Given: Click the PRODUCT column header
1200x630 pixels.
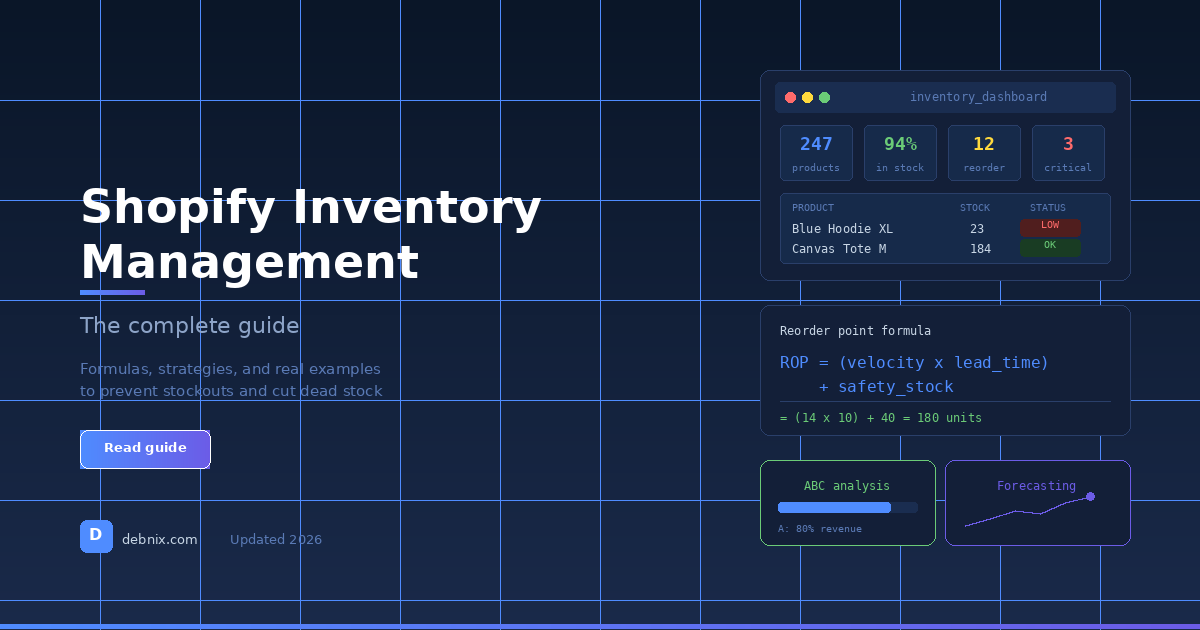Looking at the screenshot, I should point(813,208).
